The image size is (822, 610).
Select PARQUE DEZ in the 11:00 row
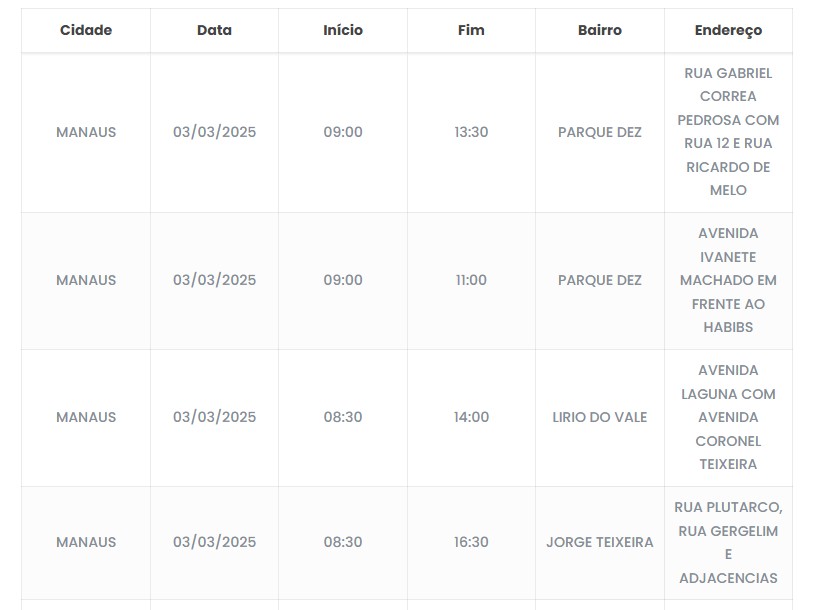coord(600,280)
